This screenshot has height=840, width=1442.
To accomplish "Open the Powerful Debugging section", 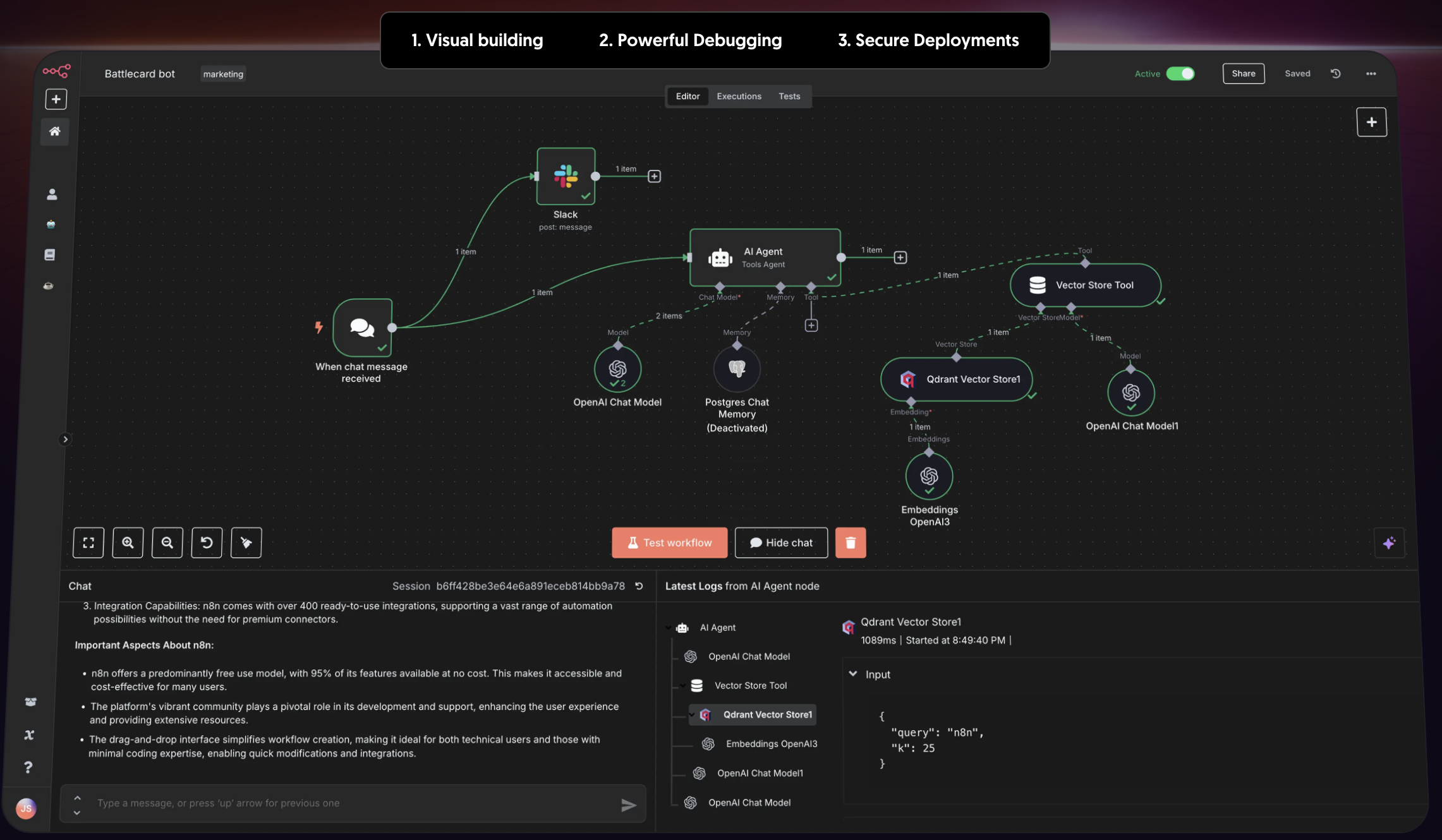I will (x=690, y=40).
